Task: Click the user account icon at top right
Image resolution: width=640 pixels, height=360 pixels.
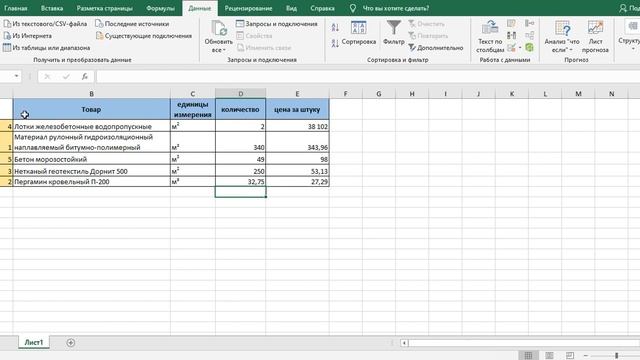Action: [x=623, y=8]
